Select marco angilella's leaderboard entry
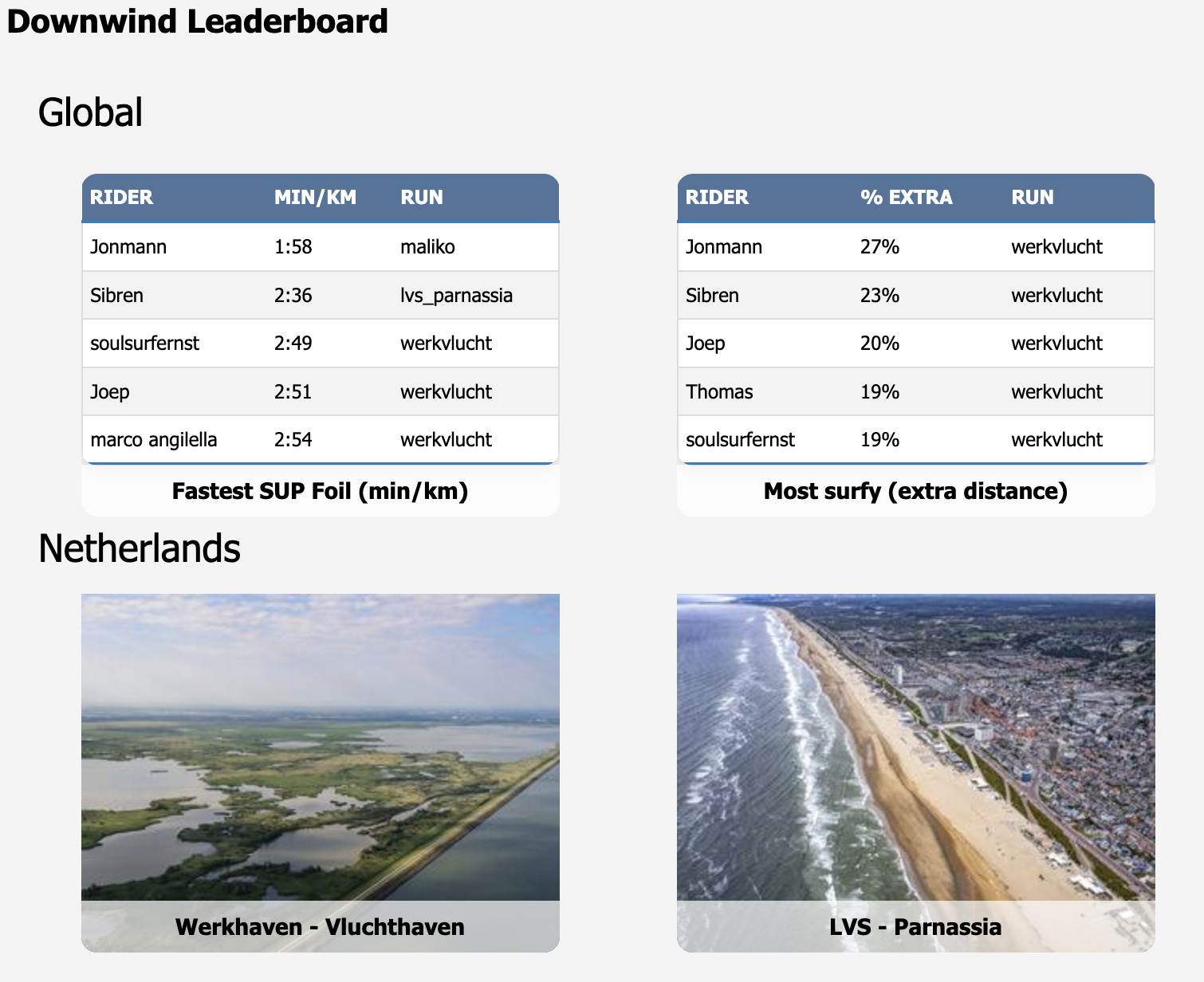Screen dimensions: 1204x982 click(x=151, y=439)
